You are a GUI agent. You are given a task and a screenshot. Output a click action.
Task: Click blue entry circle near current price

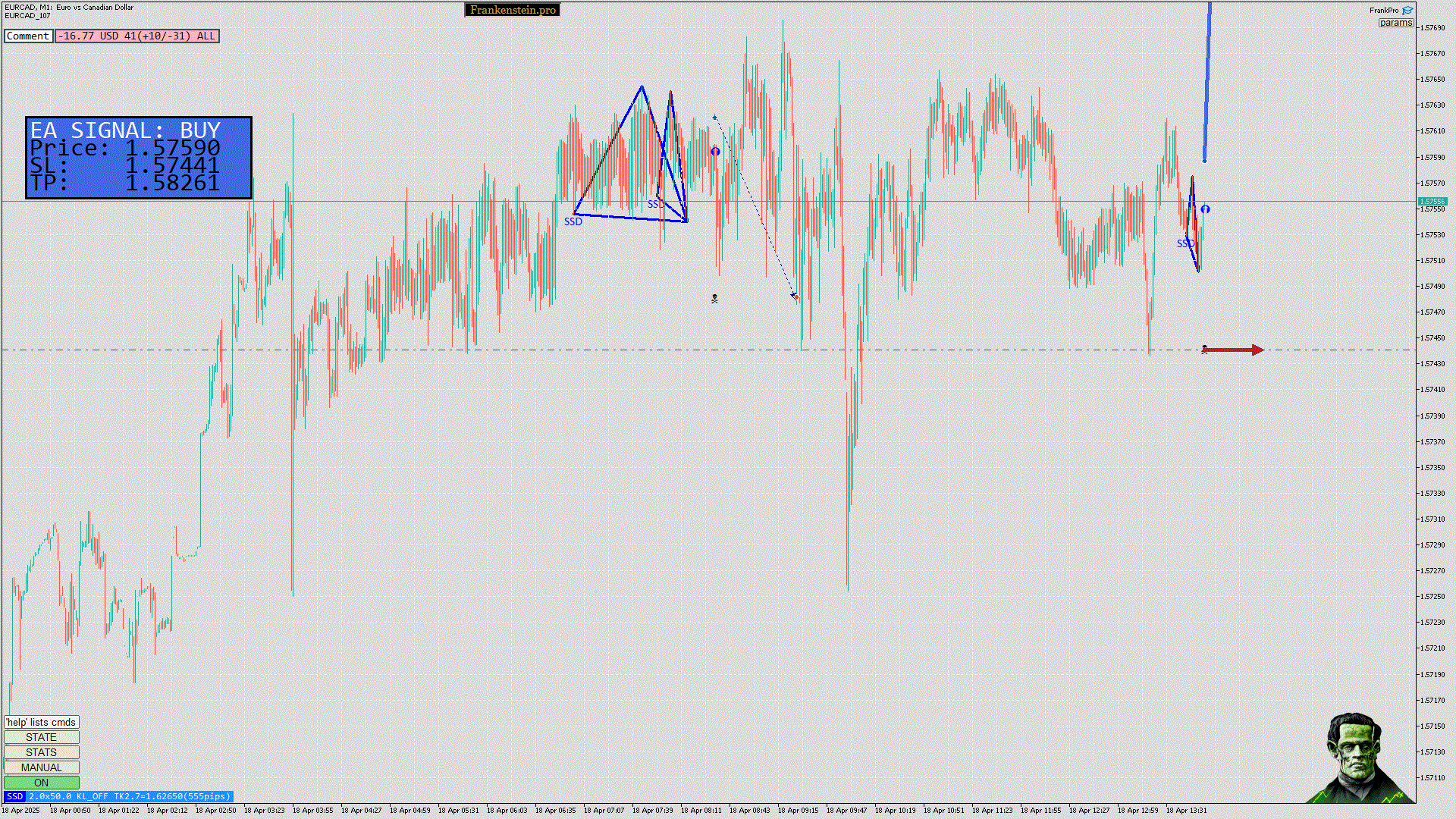(1205, 209)
